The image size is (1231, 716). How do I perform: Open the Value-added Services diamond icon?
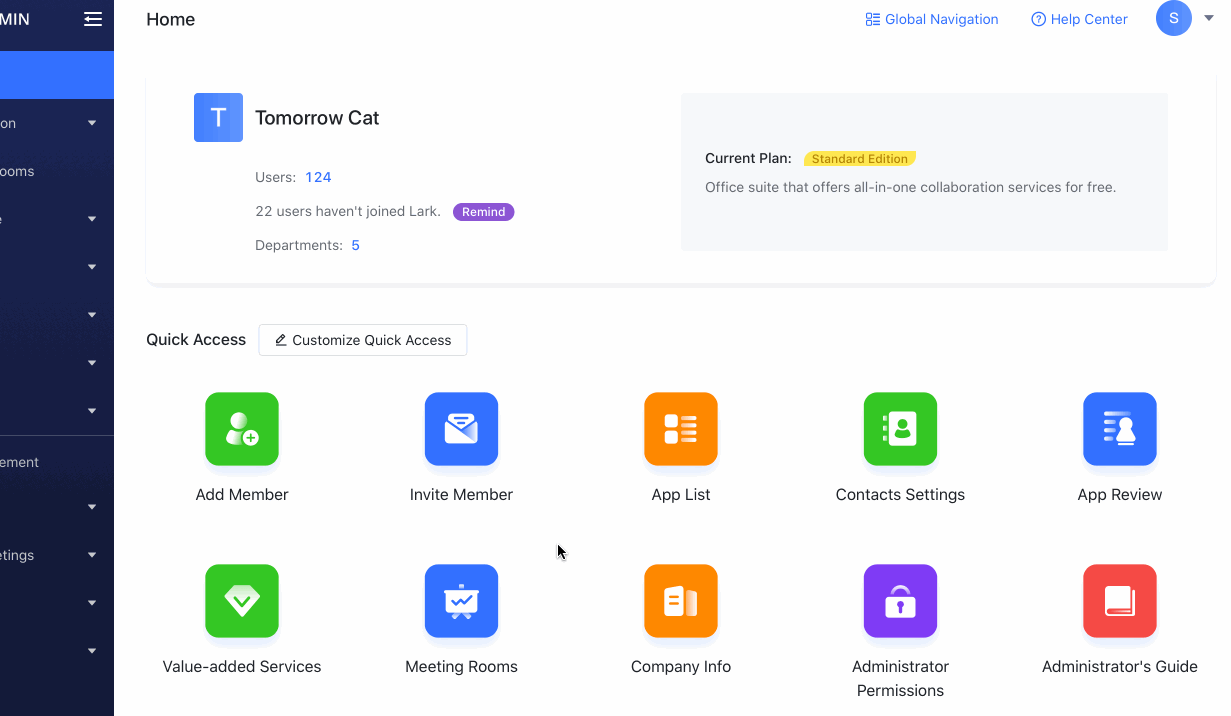click(242, 601)
